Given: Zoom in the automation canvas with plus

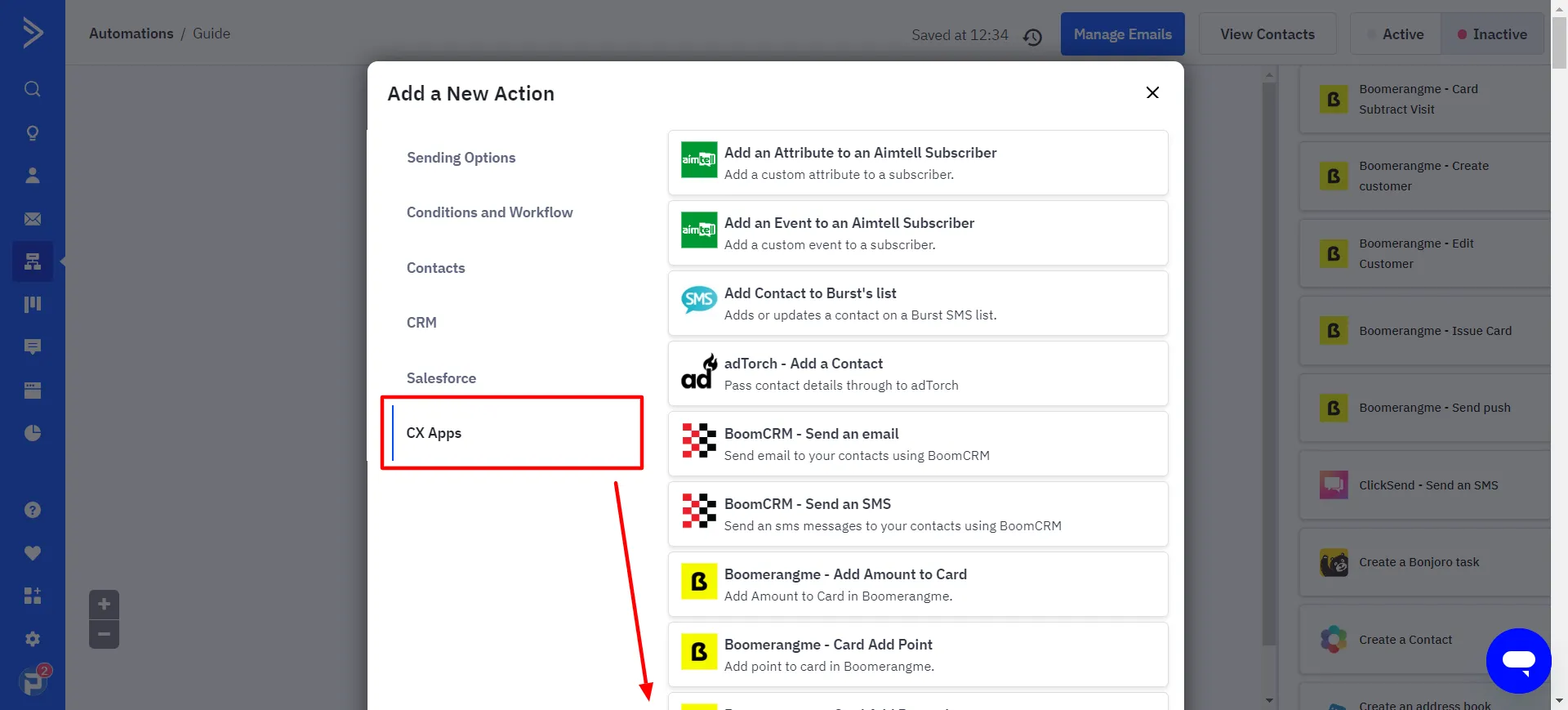Looking at the screenshot, I should pos(104,605).
